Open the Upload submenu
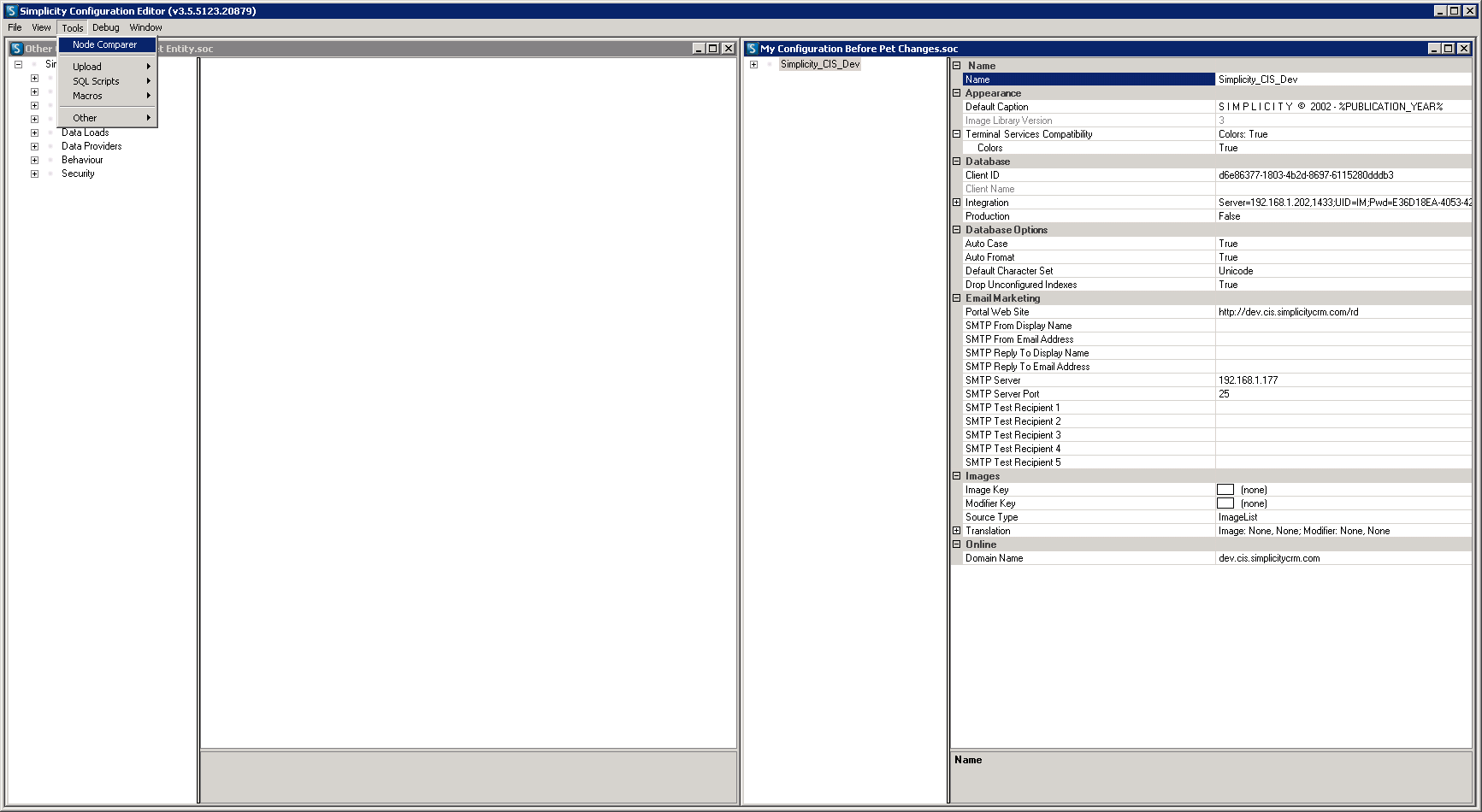This screenshot has width=1482, height=812. 107,67
